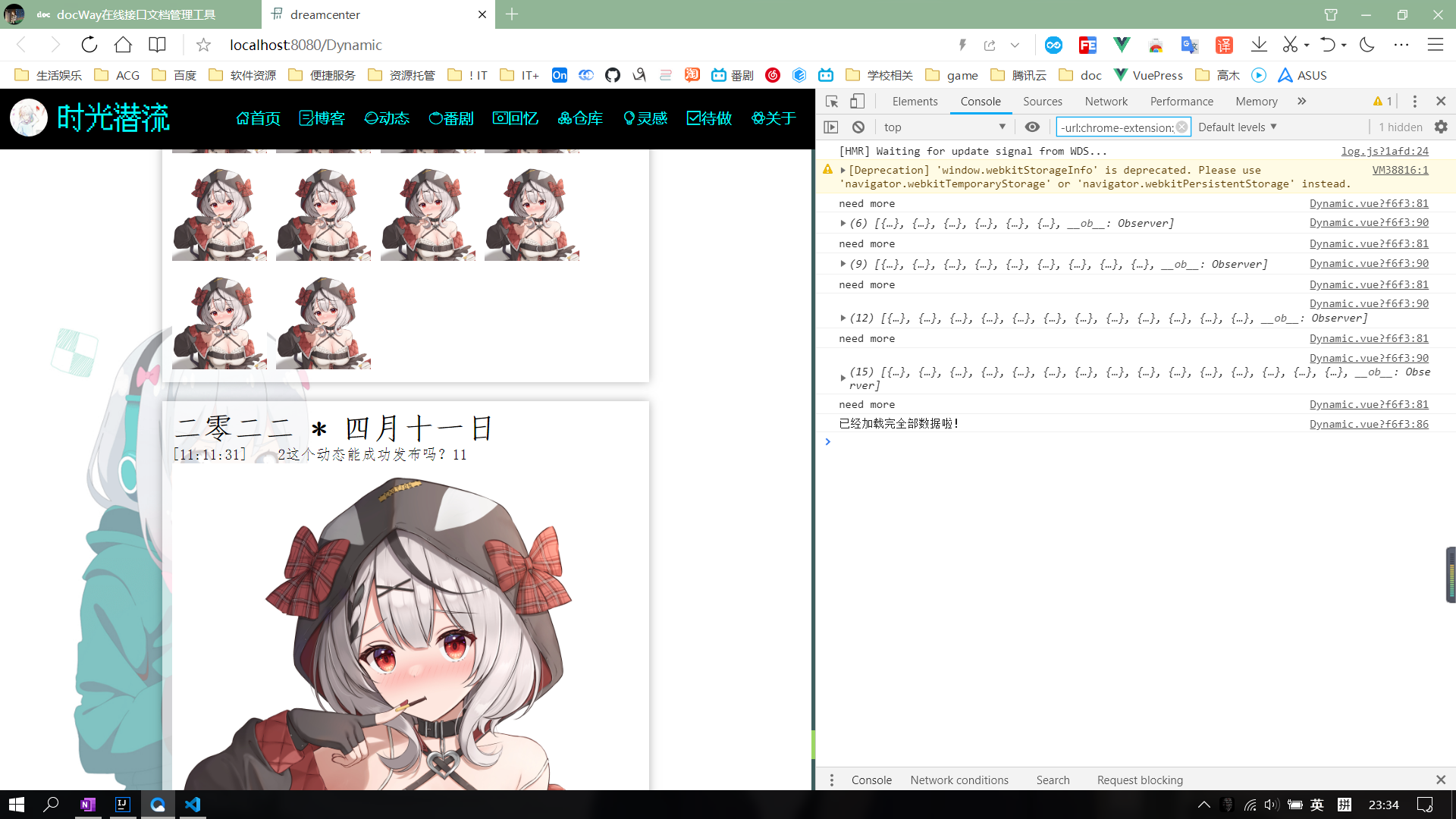The image size is (1456, 819).
Task: Expand the (15) Observer array entry
Action: tap(843, 378)
